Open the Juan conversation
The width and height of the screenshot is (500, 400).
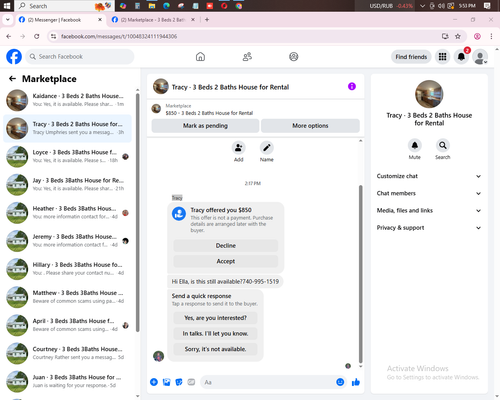click(67, 381)
